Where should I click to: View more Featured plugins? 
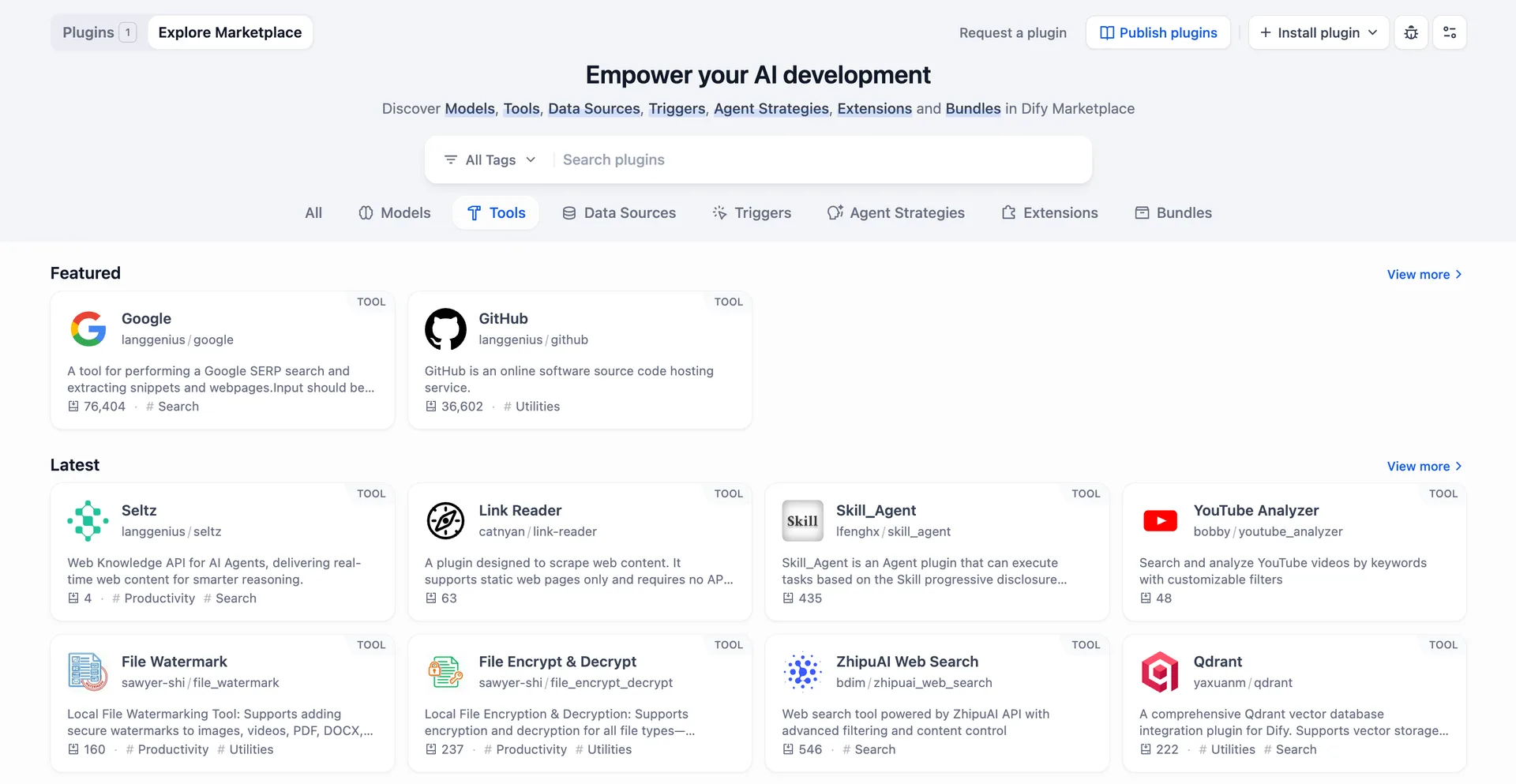(1425, 275)
